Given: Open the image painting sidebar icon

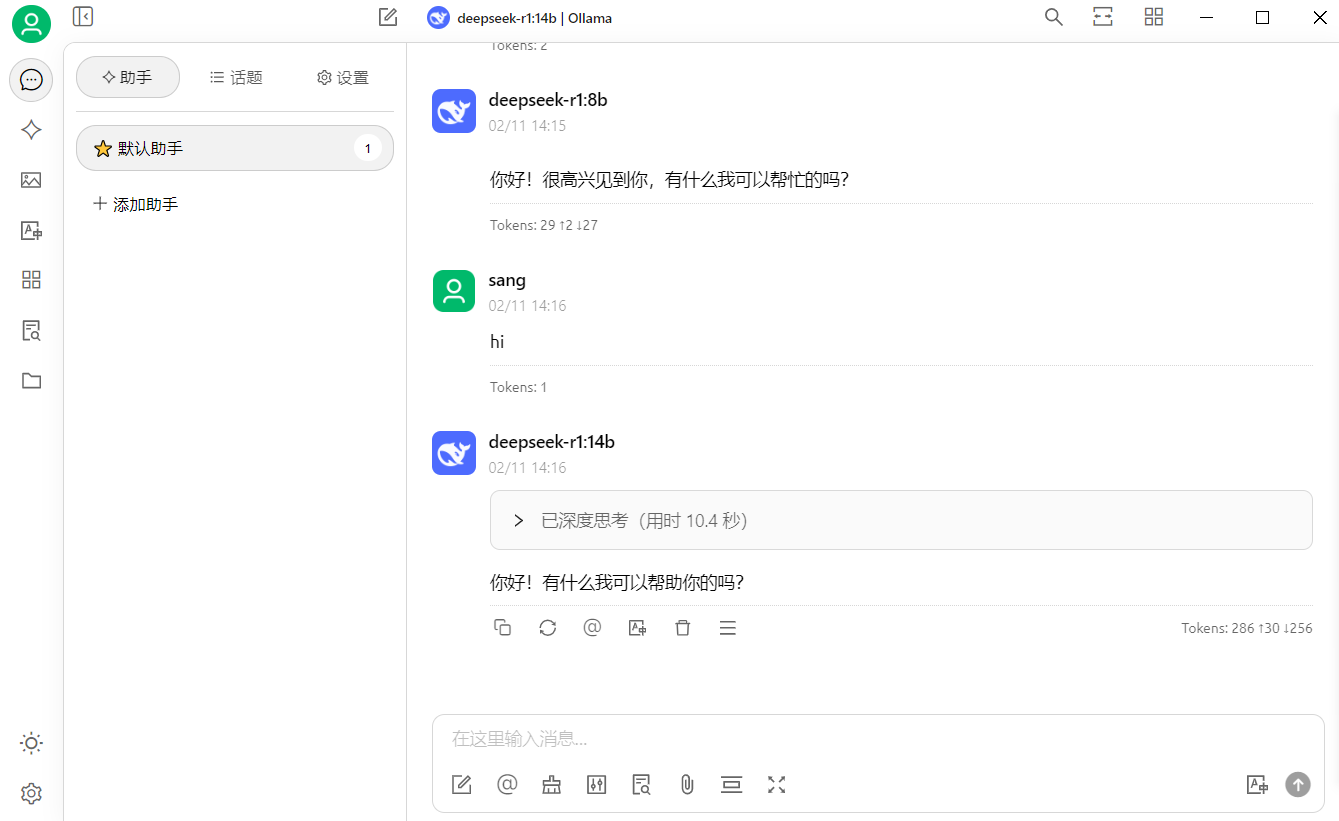Looking at the screenshot, I should 31,180.
